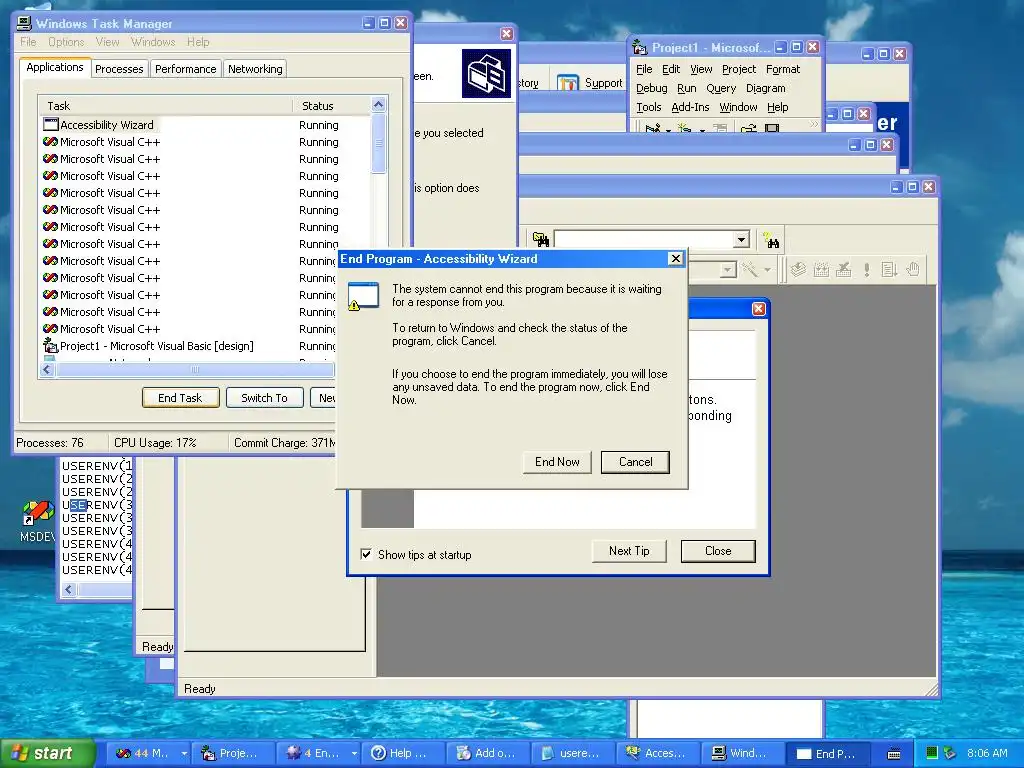
Task: Open the MSDEV desktop shortcut icon
Action: tap(38, 522)
